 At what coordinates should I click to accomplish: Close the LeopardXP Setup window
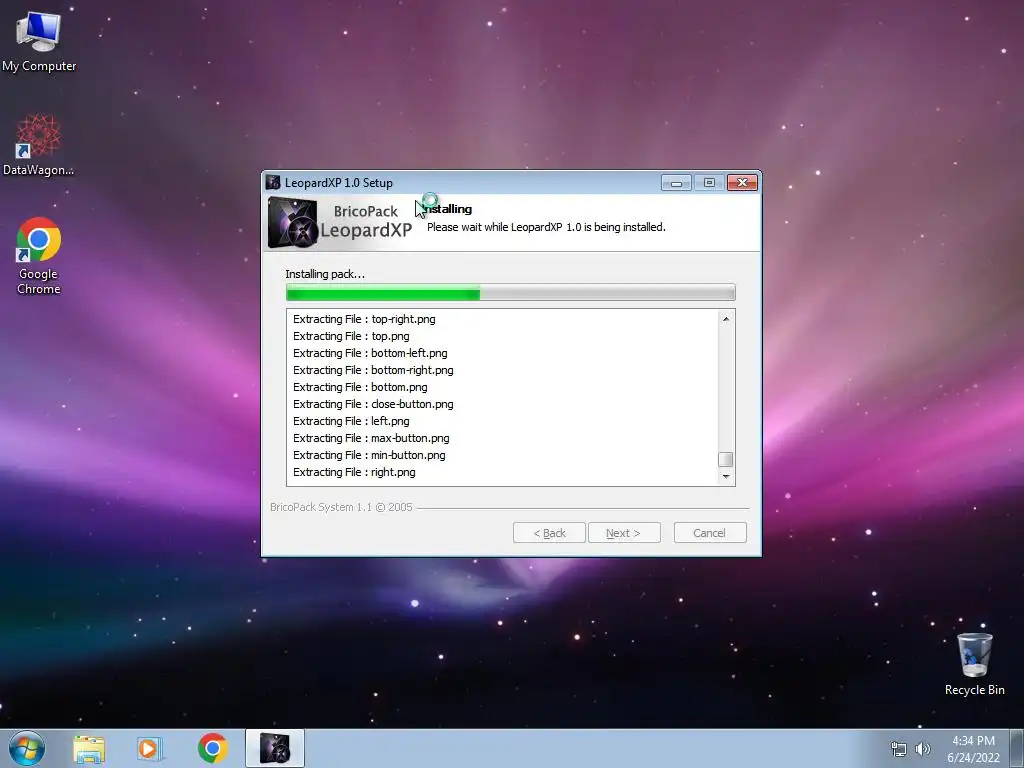coord(743,183)
